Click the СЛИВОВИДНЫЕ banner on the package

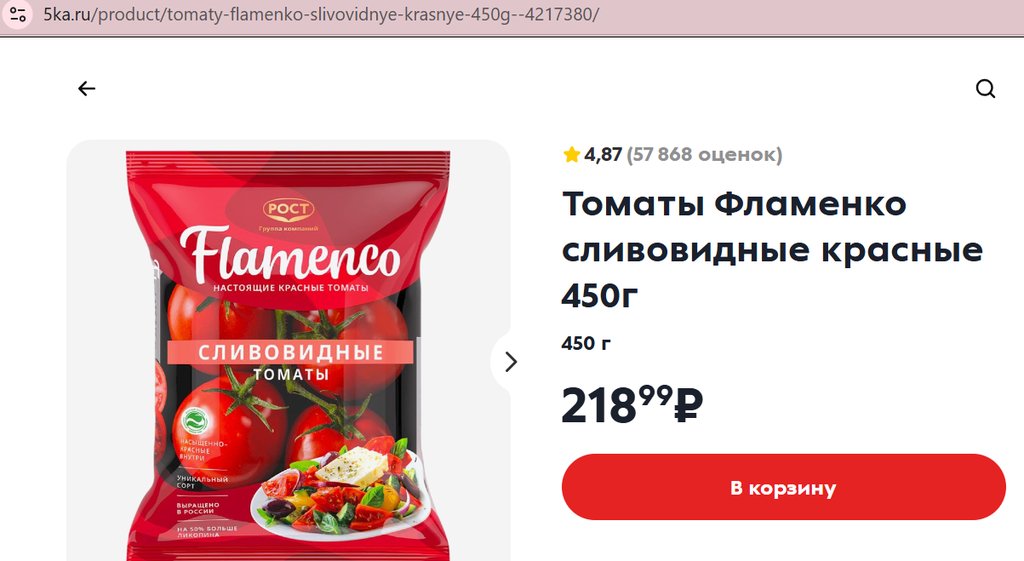point(291,353)
